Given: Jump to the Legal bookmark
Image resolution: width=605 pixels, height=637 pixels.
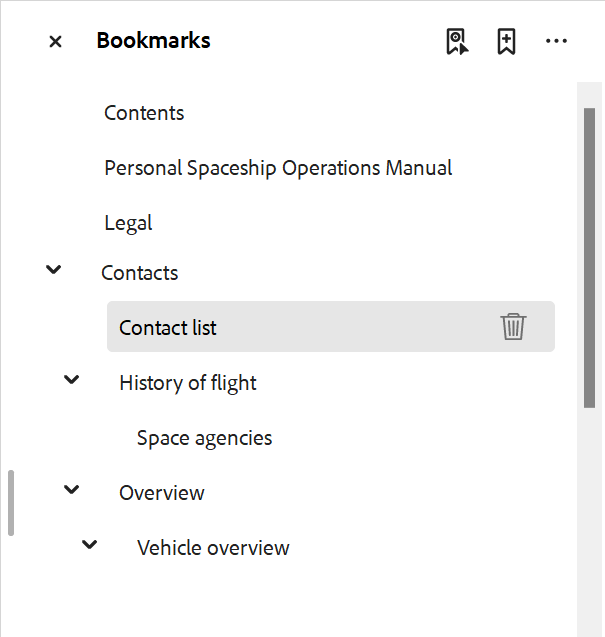Looking at the screenshot, I should (x=128, y=223).
